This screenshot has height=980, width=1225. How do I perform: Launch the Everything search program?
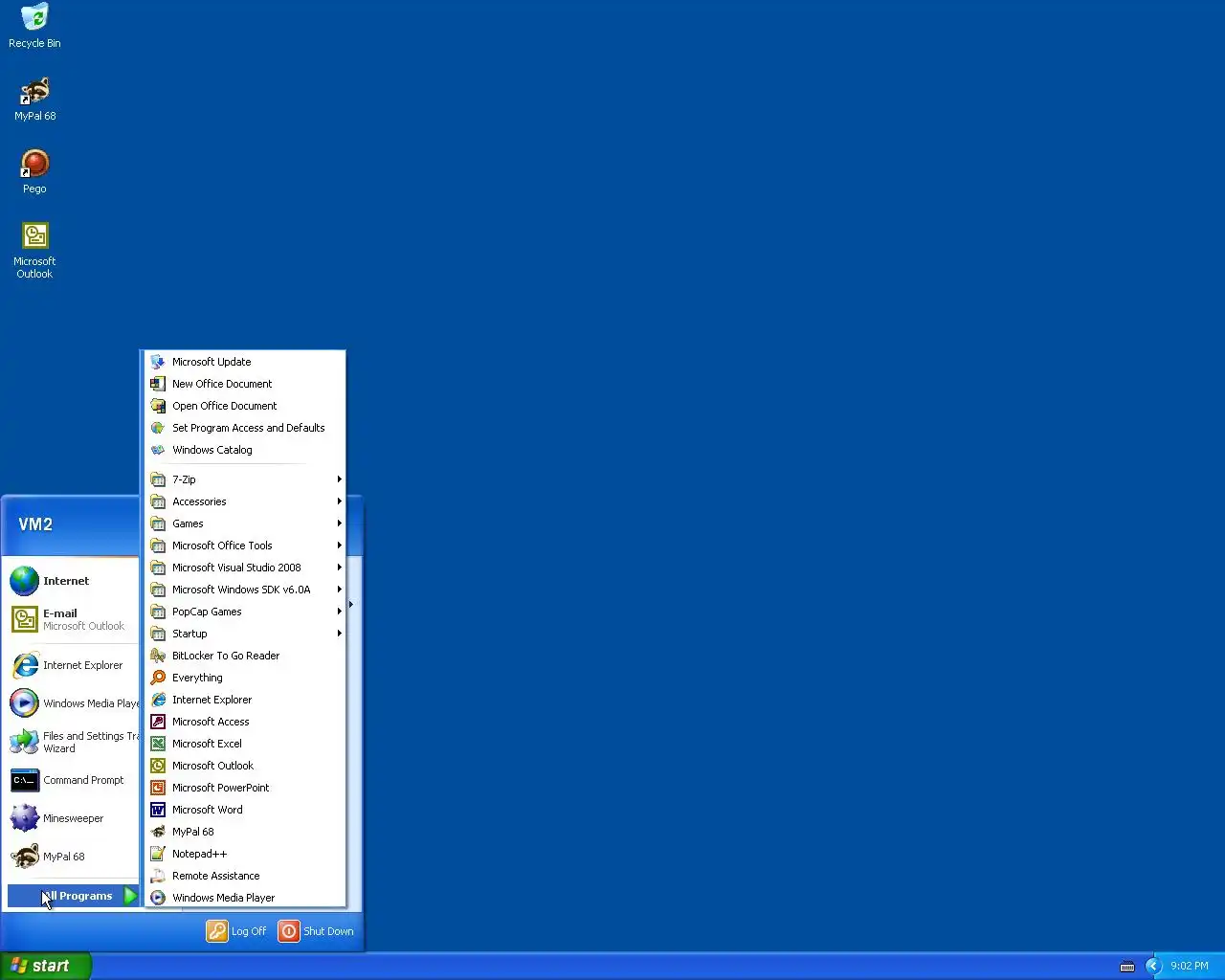click(x=245, y=678)
